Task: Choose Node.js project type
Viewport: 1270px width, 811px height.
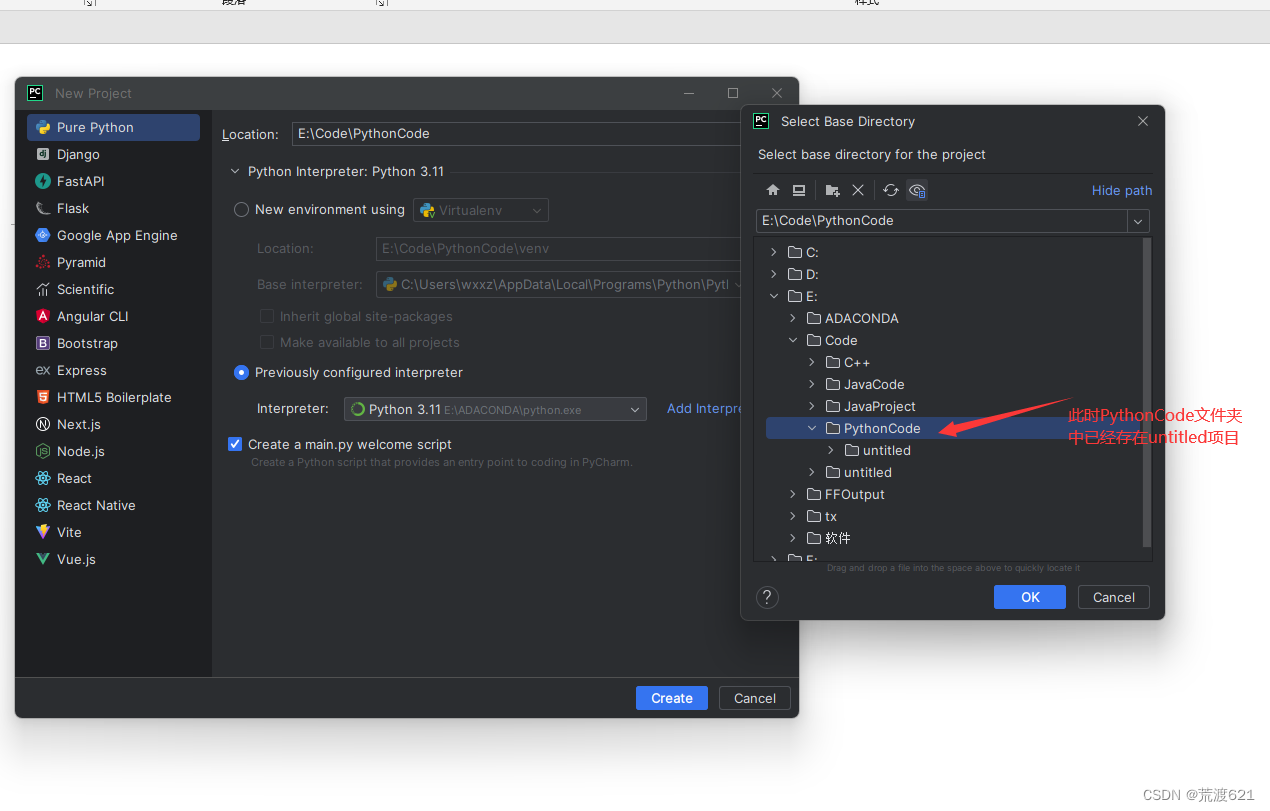Action: click(x=113, y=451)
